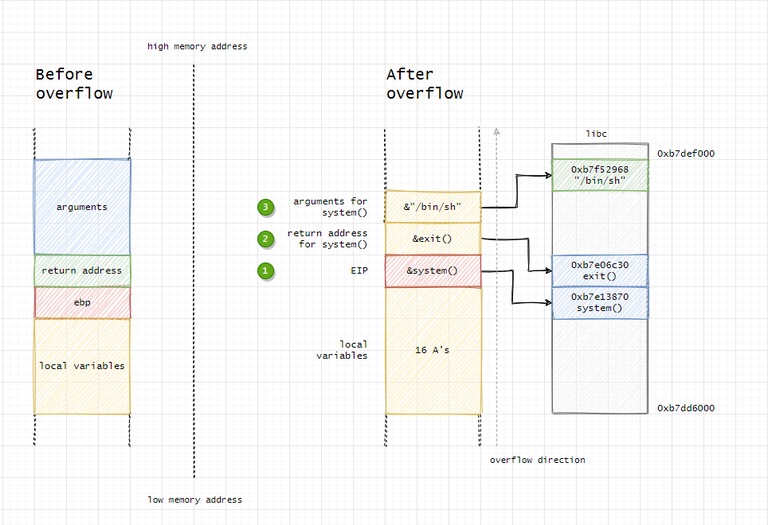Screen dimensions: 768x525
Task: Select the "low memory address" label
Action: 195,499
